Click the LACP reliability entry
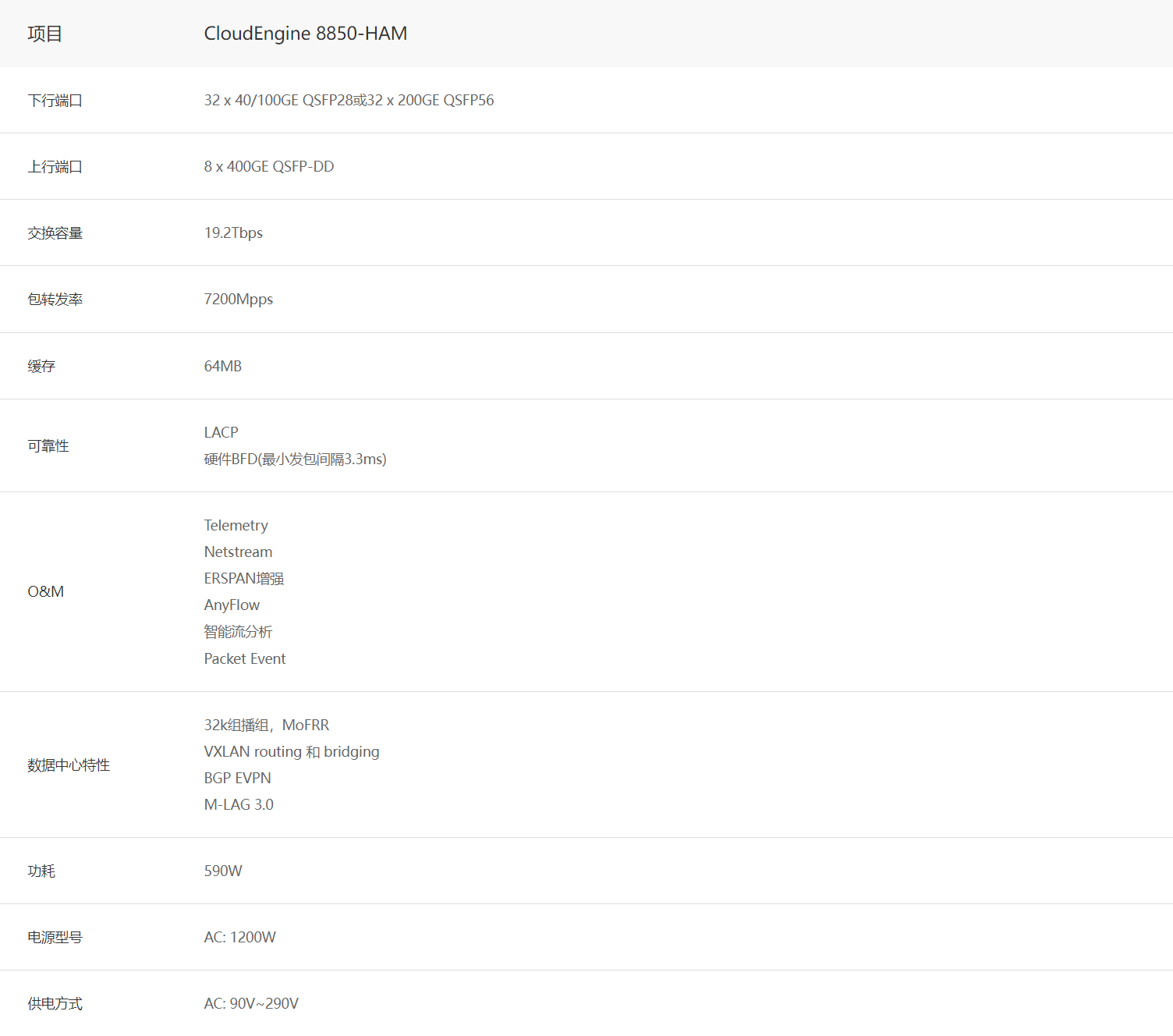Image resolution: width=1173 pixels, height=1036 pixels. tap(221, 433)
